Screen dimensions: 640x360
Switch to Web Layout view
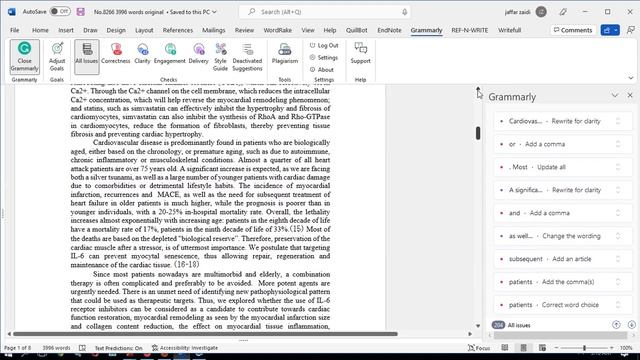542,348
